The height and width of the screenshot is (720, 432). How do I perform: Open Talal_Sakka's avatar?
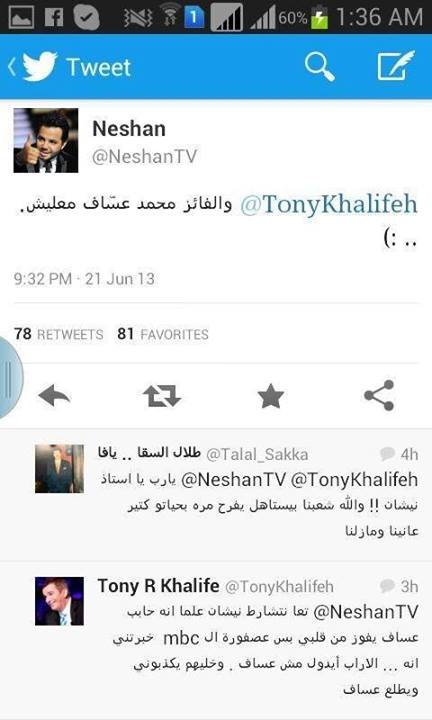[x=60, y=469]
